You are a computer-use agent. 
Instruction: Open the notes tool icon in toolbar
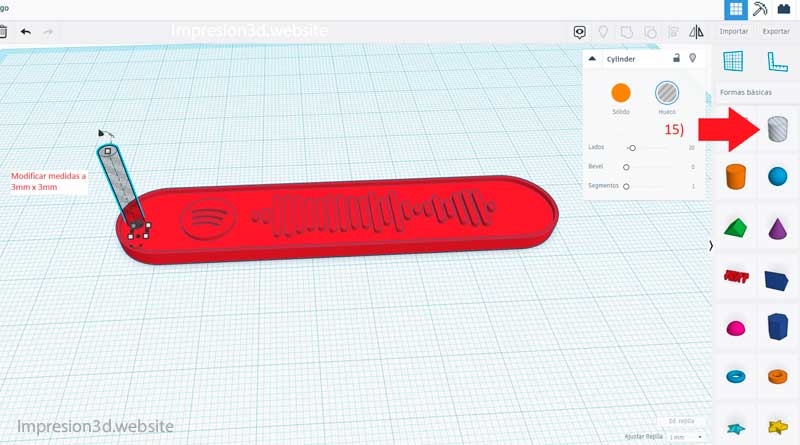(x=580, y=32)
